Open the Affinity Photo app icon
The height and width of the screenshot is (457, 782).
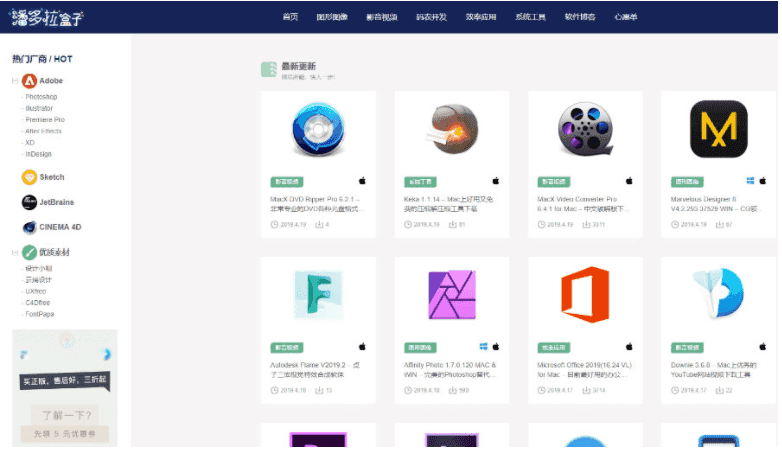click(452, 295)
